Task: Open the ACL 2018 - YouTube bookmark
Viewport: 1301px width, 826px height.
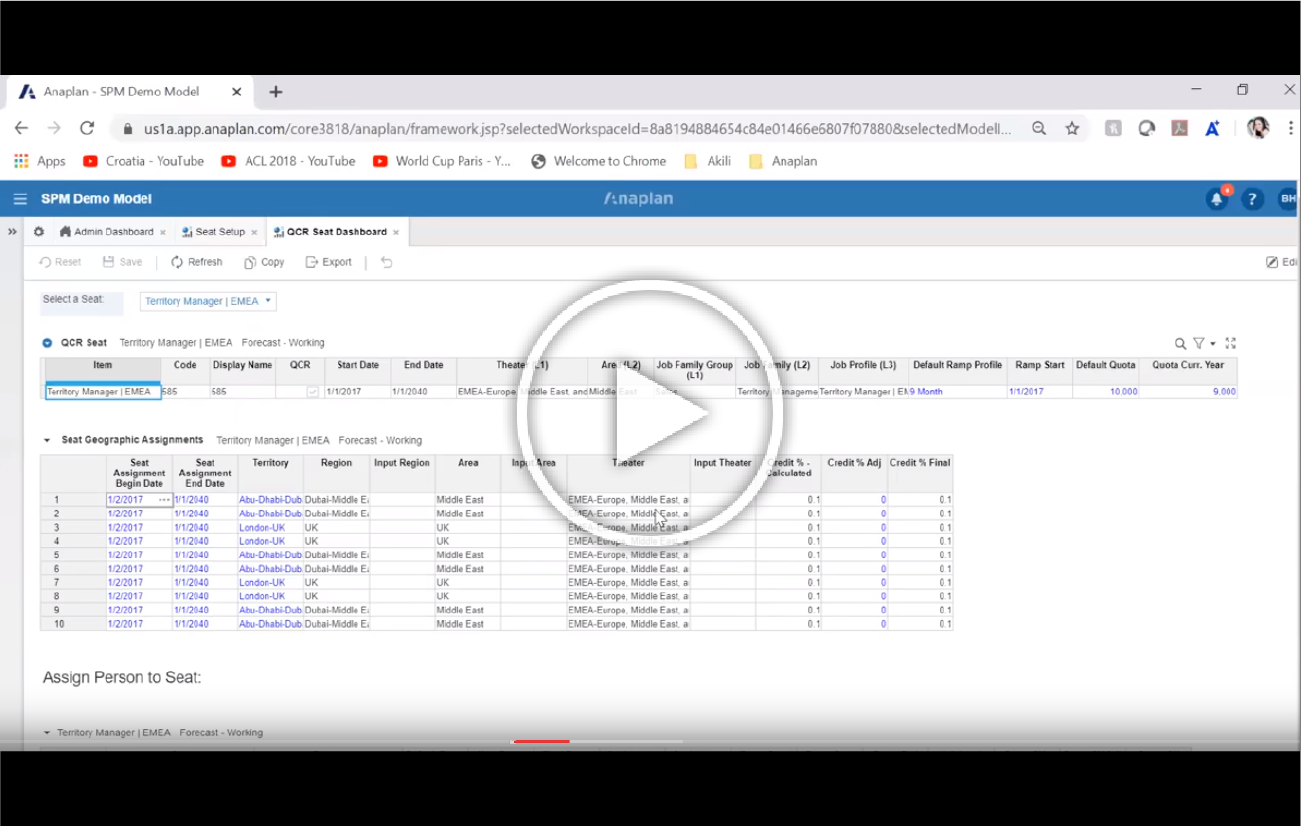Action: pyautogui.click(x=288, y=161)
